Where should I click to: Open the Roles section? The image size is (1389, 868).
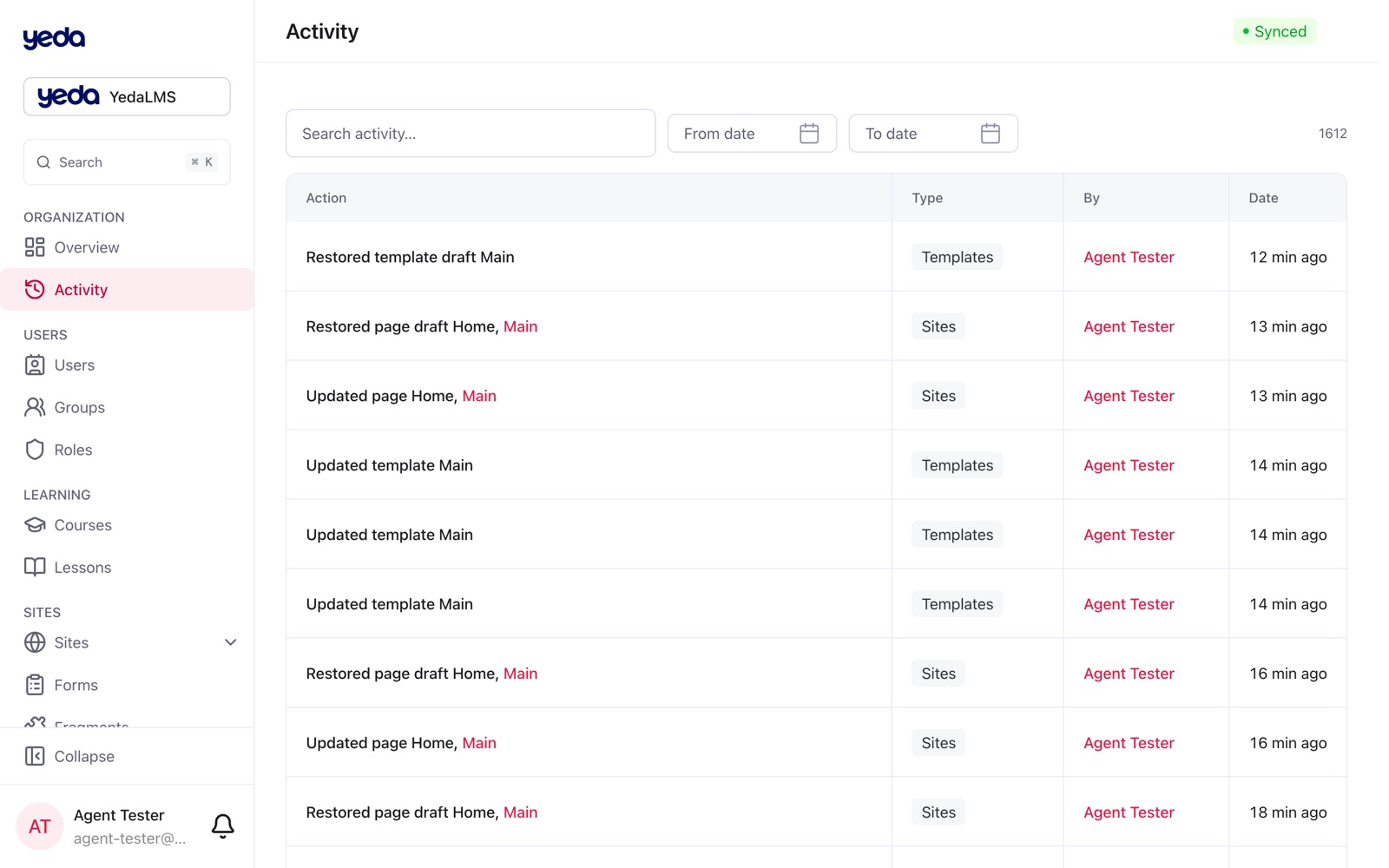pyautogui.click(x=73, y=450)
